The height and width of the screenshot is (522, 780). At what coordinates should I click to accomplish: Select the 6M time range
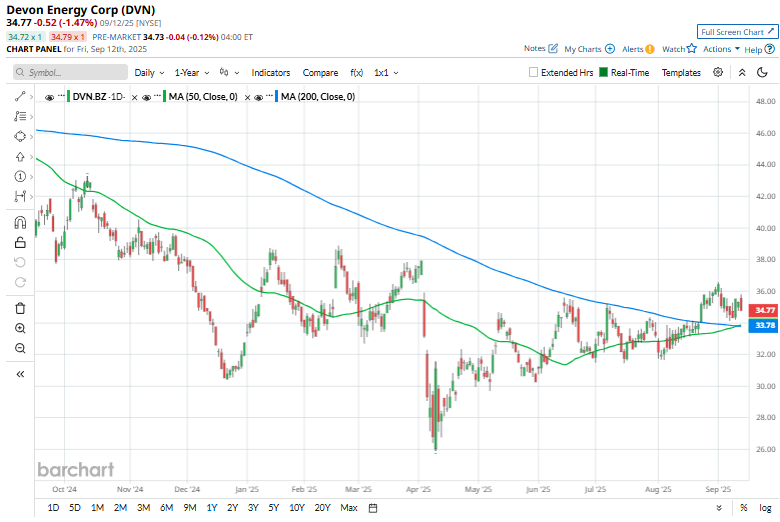tap(167, 508)
